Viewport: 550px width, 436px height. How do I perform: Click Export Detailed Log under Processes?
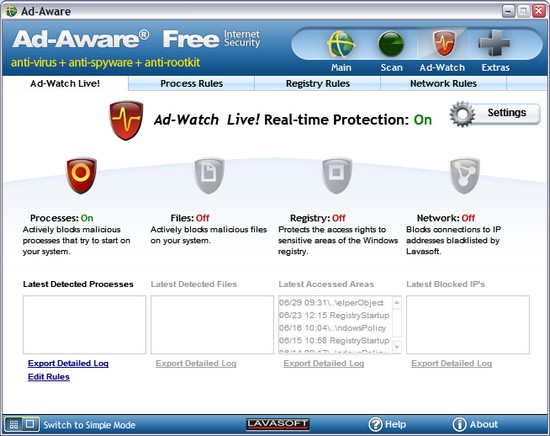[68, 363]
